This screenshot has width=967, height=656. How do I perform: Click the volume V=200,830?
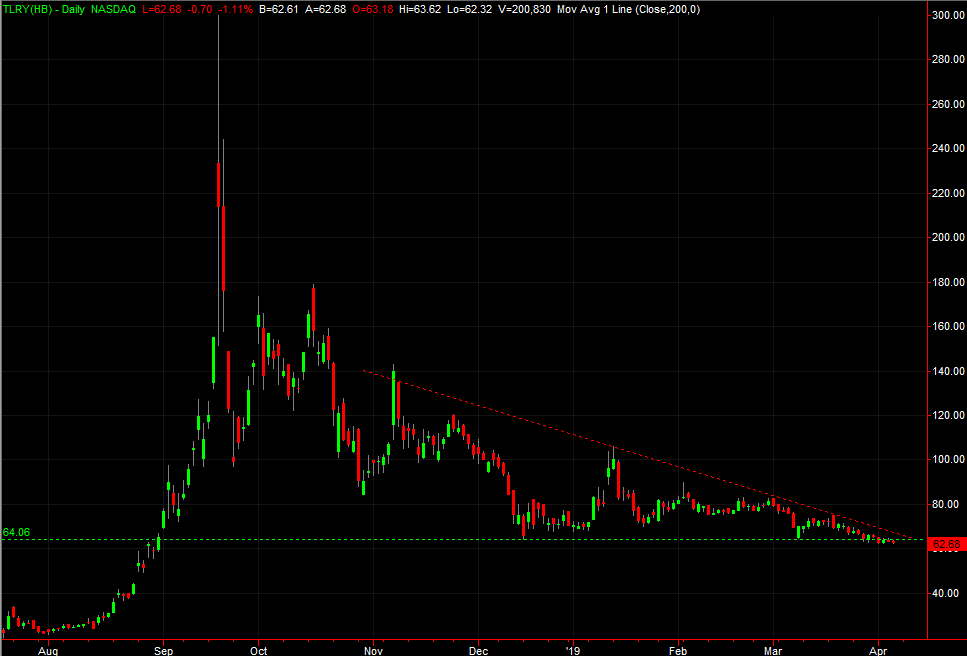524,9
